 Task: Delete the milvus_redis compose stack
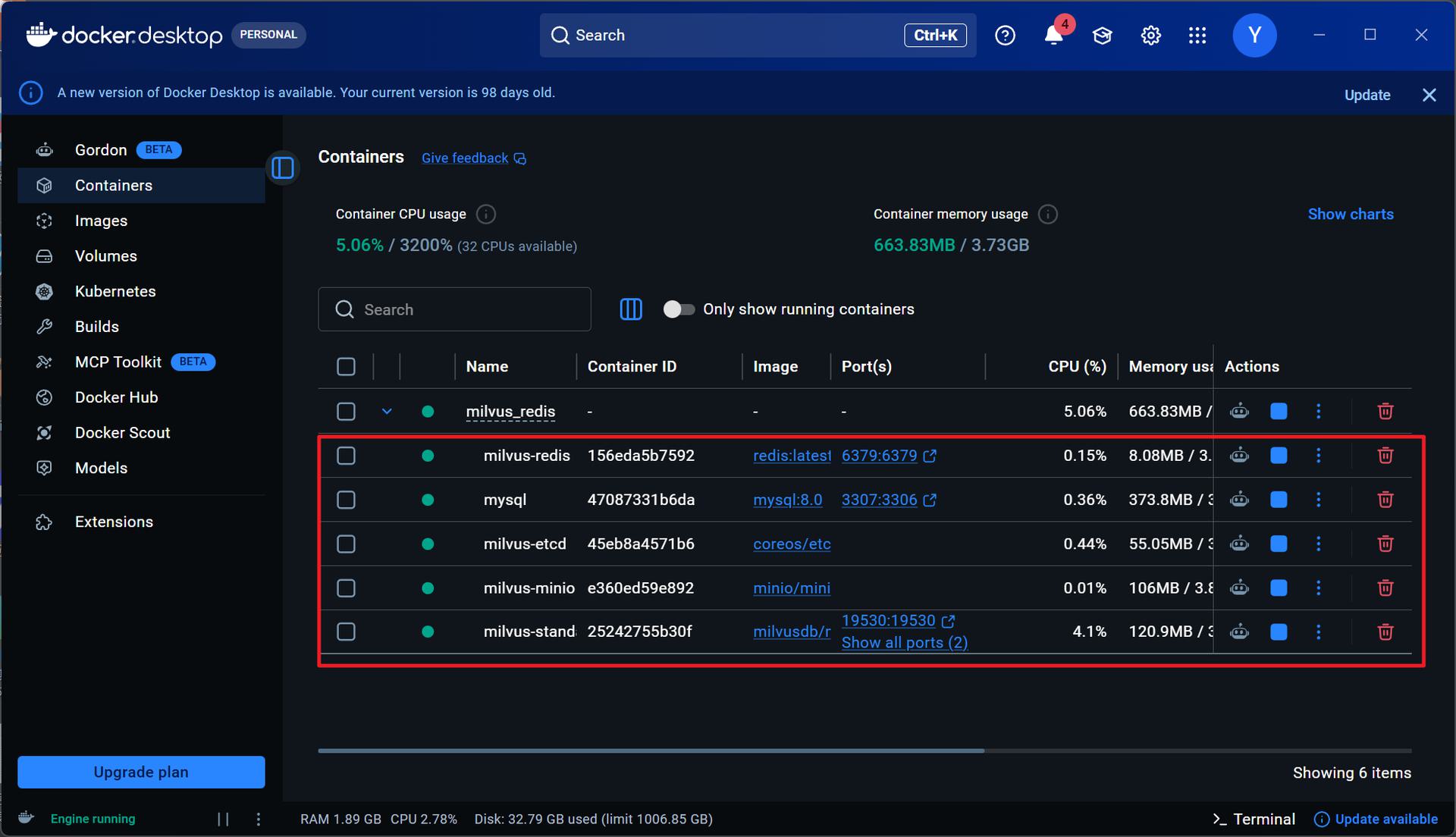click(x=1385, y=411)
